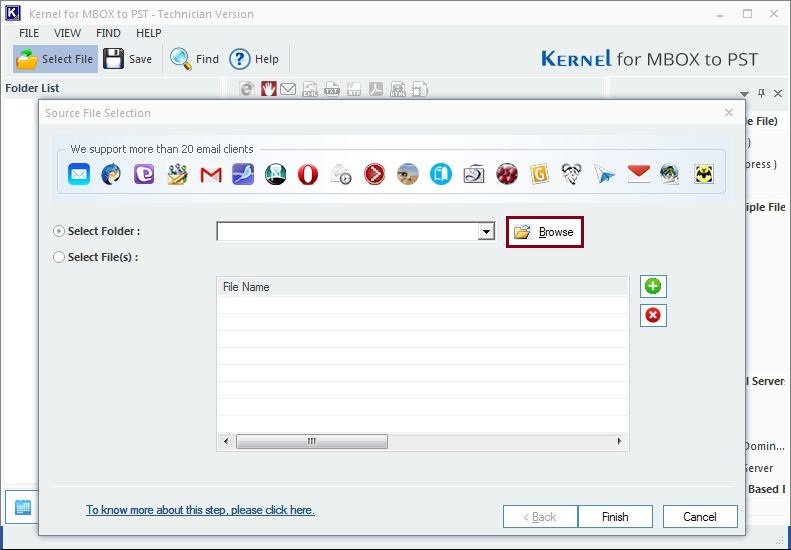This screenshot has height=550, width=791.
Task: Click the Find magnifier toolbar button
Action: point(194,59)
